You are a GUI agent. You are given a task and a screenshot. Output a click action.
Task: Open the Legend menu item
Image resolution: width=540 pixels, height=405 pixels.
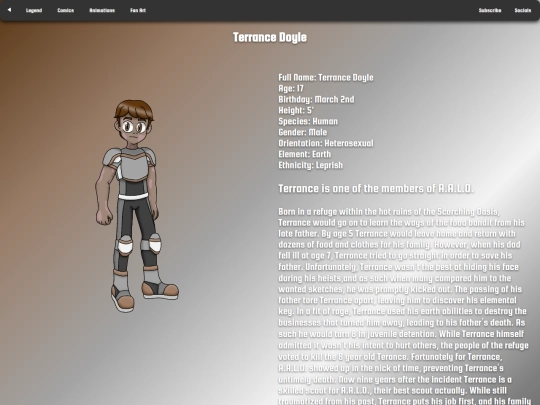point(34,10)
